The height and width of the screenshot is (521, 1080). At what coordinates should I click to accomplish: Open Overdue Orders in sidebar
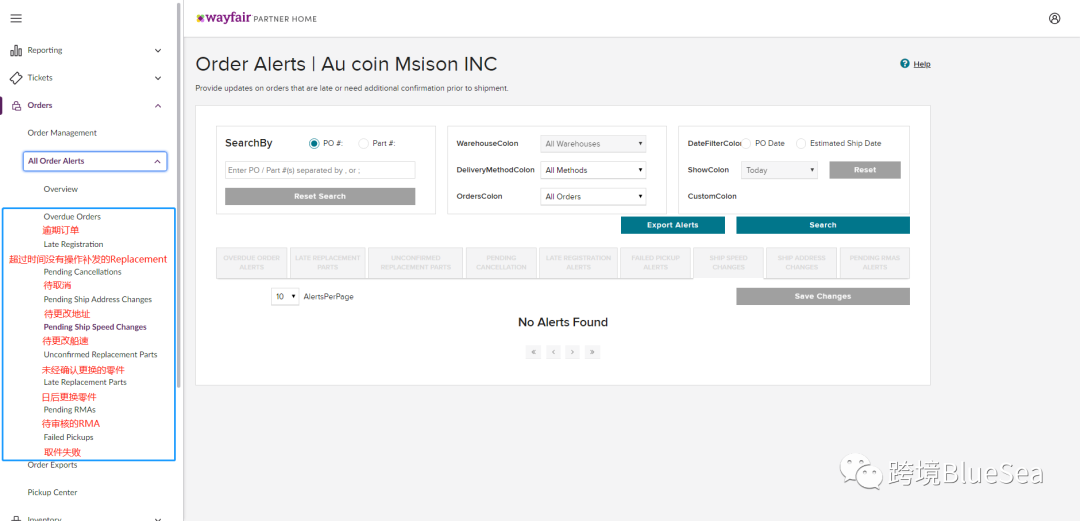coord(72,216)
